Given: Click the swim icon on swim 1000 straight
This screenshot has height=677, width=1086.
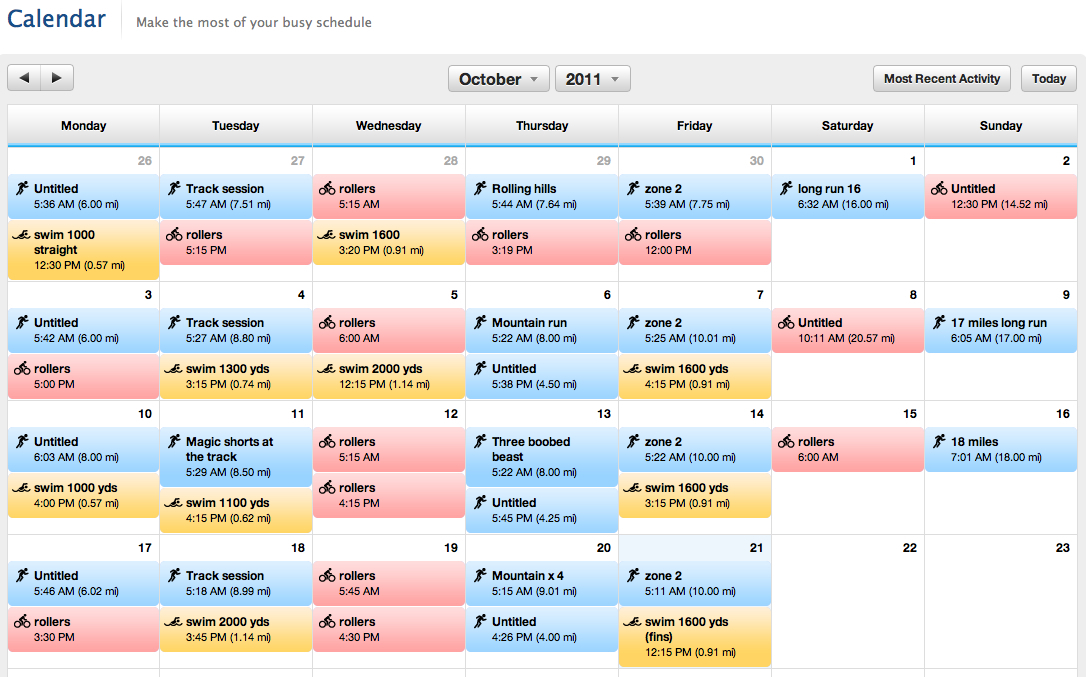Looking at the screenshot, I should pos(22,235).
